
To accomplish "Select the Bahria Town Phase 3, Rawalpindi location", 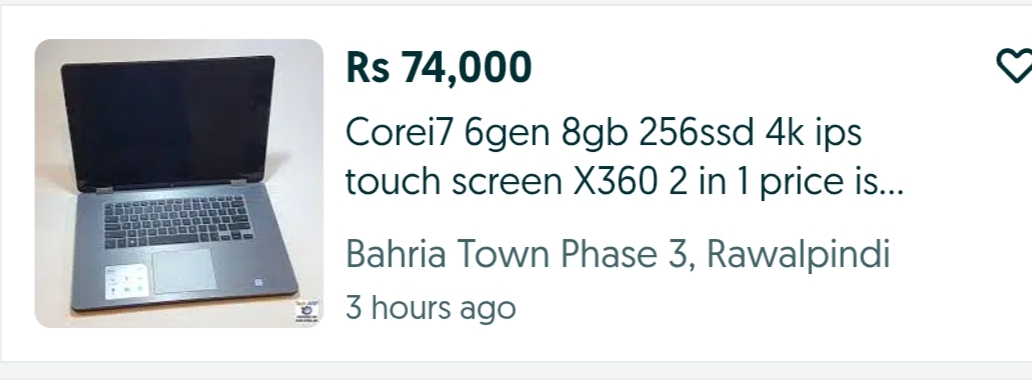I will click(617, 255).
